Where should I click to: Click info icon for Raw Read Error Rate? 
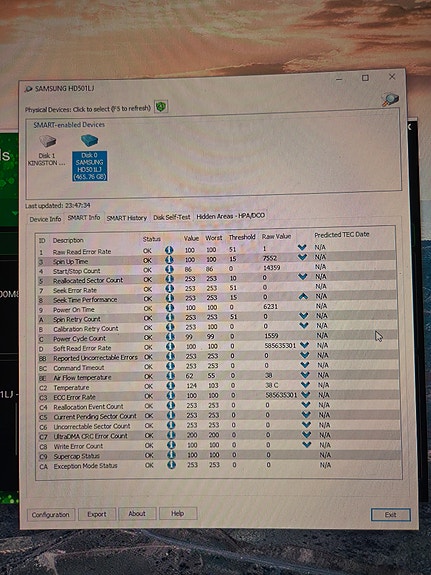(x=169, y=250)
